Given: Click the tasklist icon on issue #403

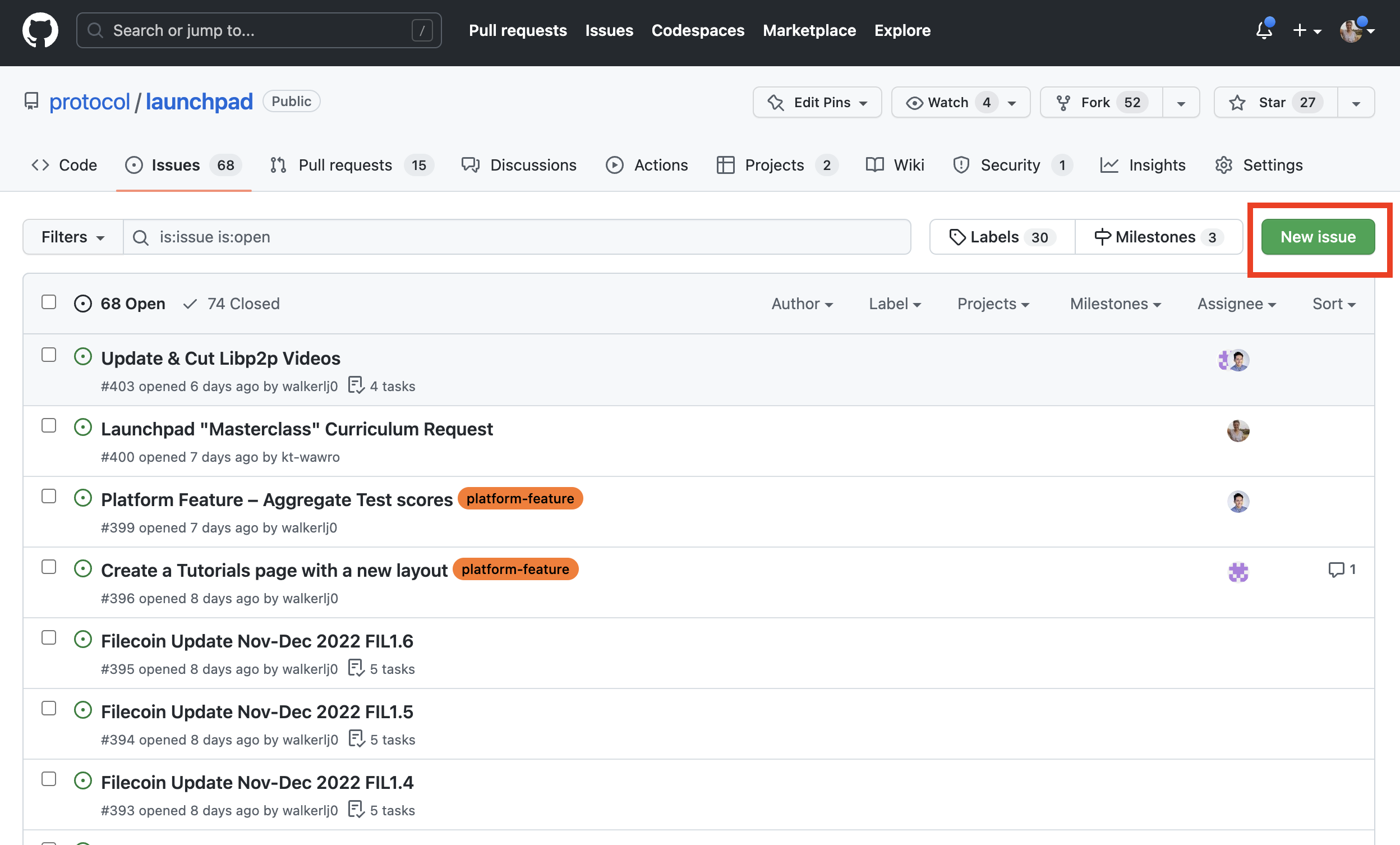Looking at the screenshot, I should coord(356,385).
